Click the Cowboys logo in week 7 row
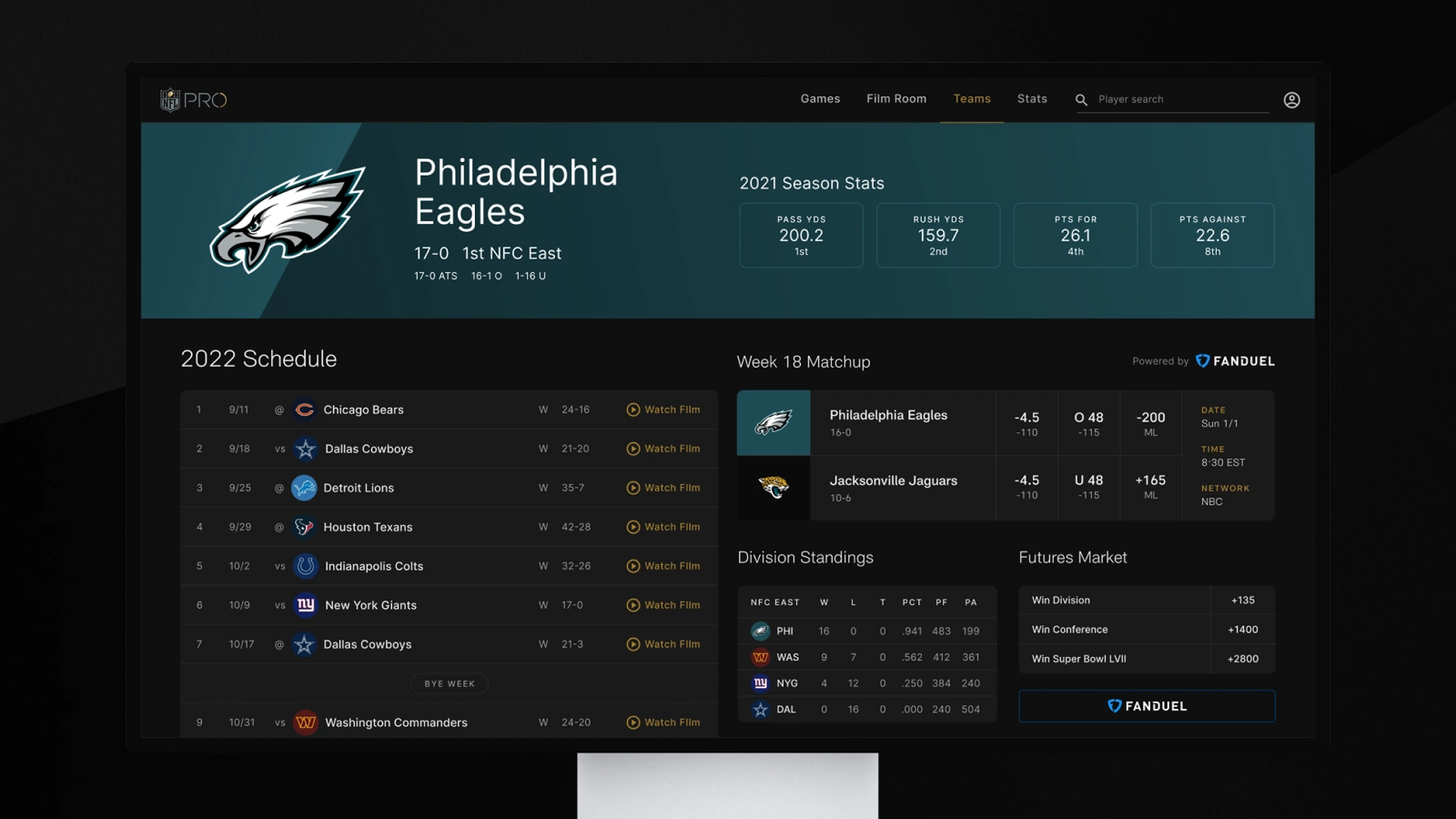This screenshot has height=819, width=1456. point(304,644)
